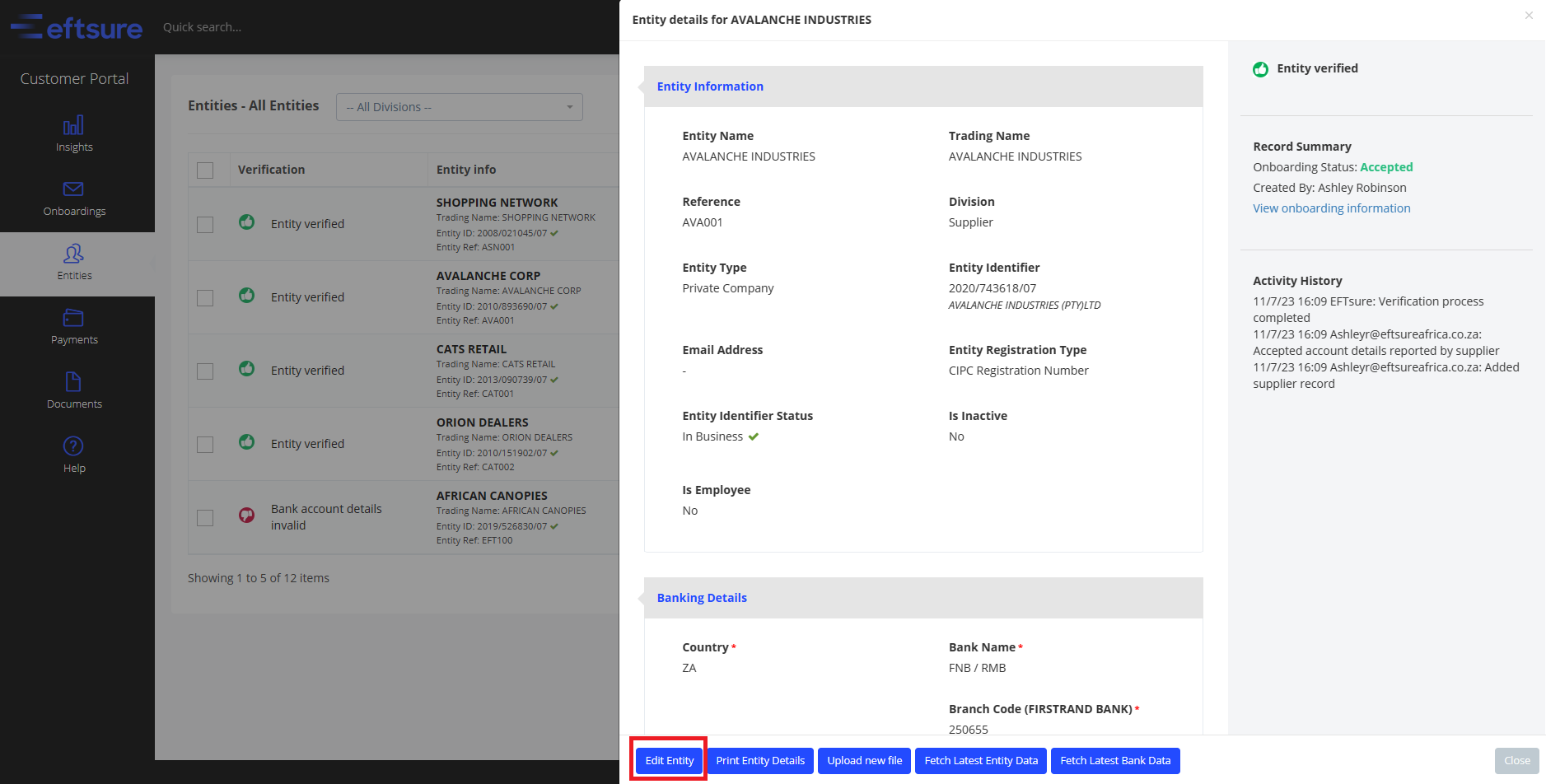
Task: Click Print Entity Details
Action: point(760,760)
